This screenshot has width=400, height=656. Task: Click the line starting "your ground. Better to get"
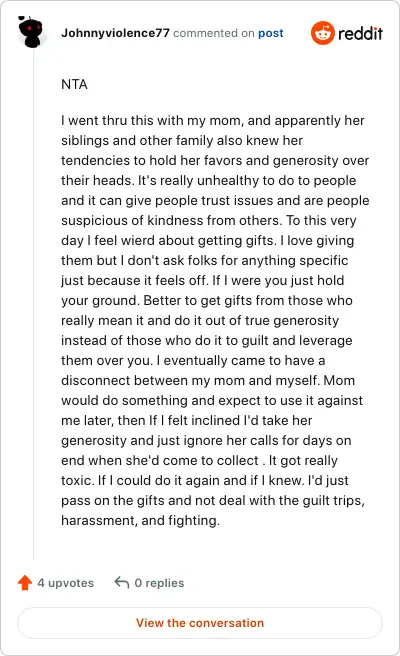point(207,300)
